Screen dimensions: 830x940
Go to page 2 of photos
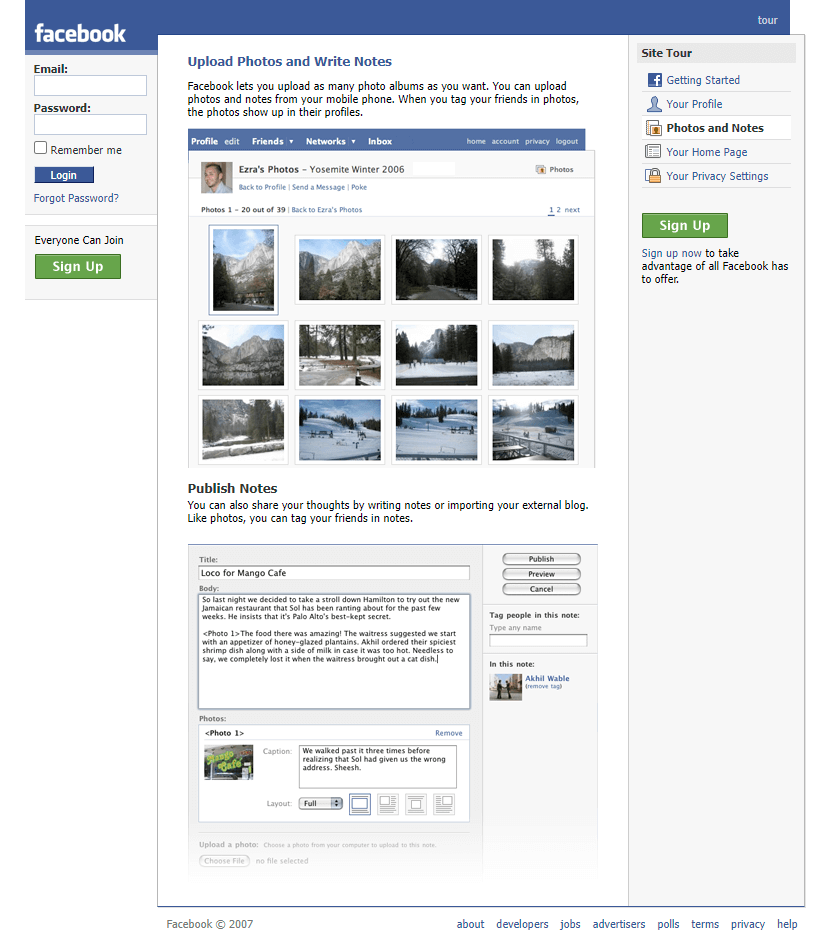(559, 210)
